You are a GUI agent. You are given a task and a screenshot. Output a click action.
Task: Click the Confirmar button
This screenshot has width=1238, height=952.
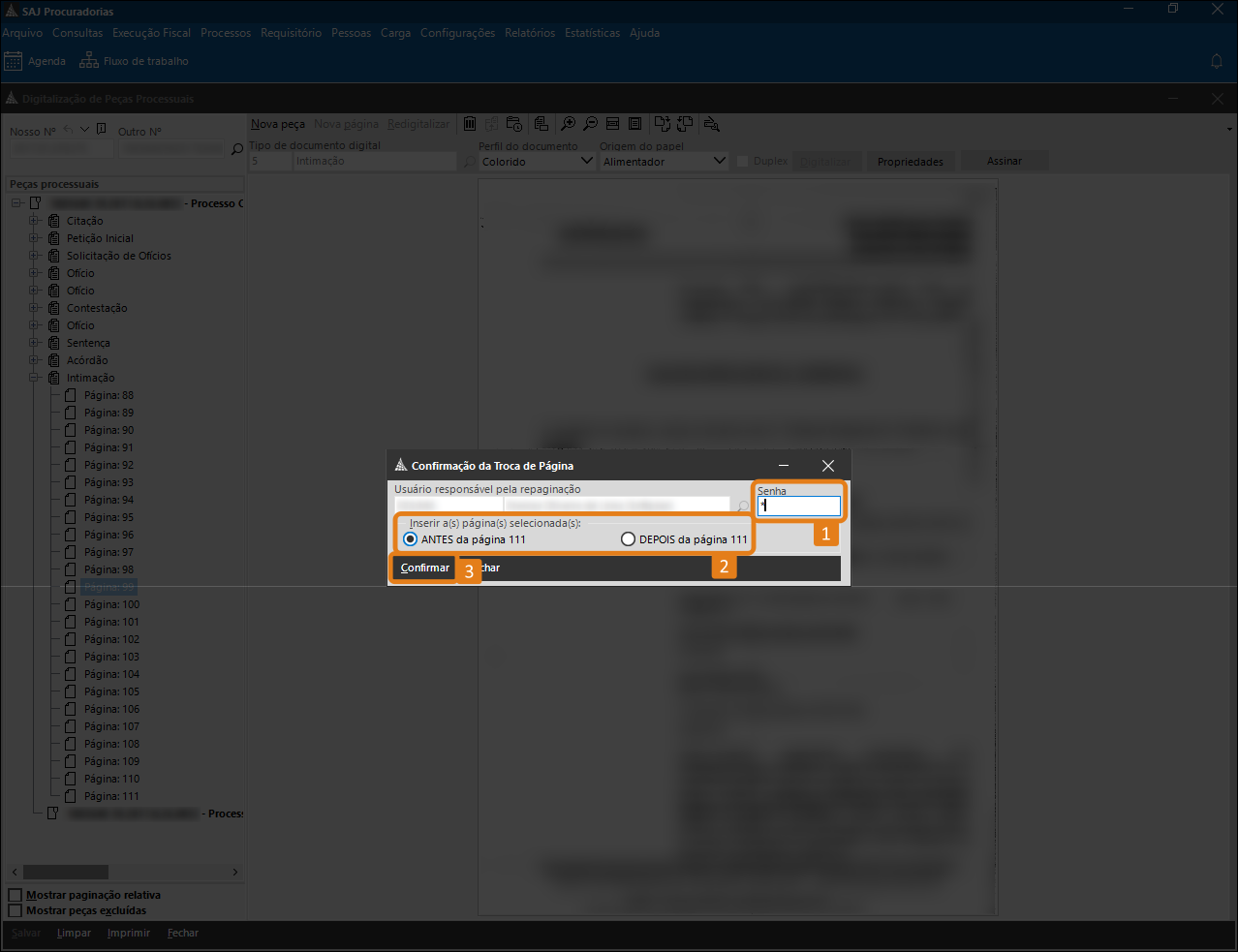click(424, 568)
